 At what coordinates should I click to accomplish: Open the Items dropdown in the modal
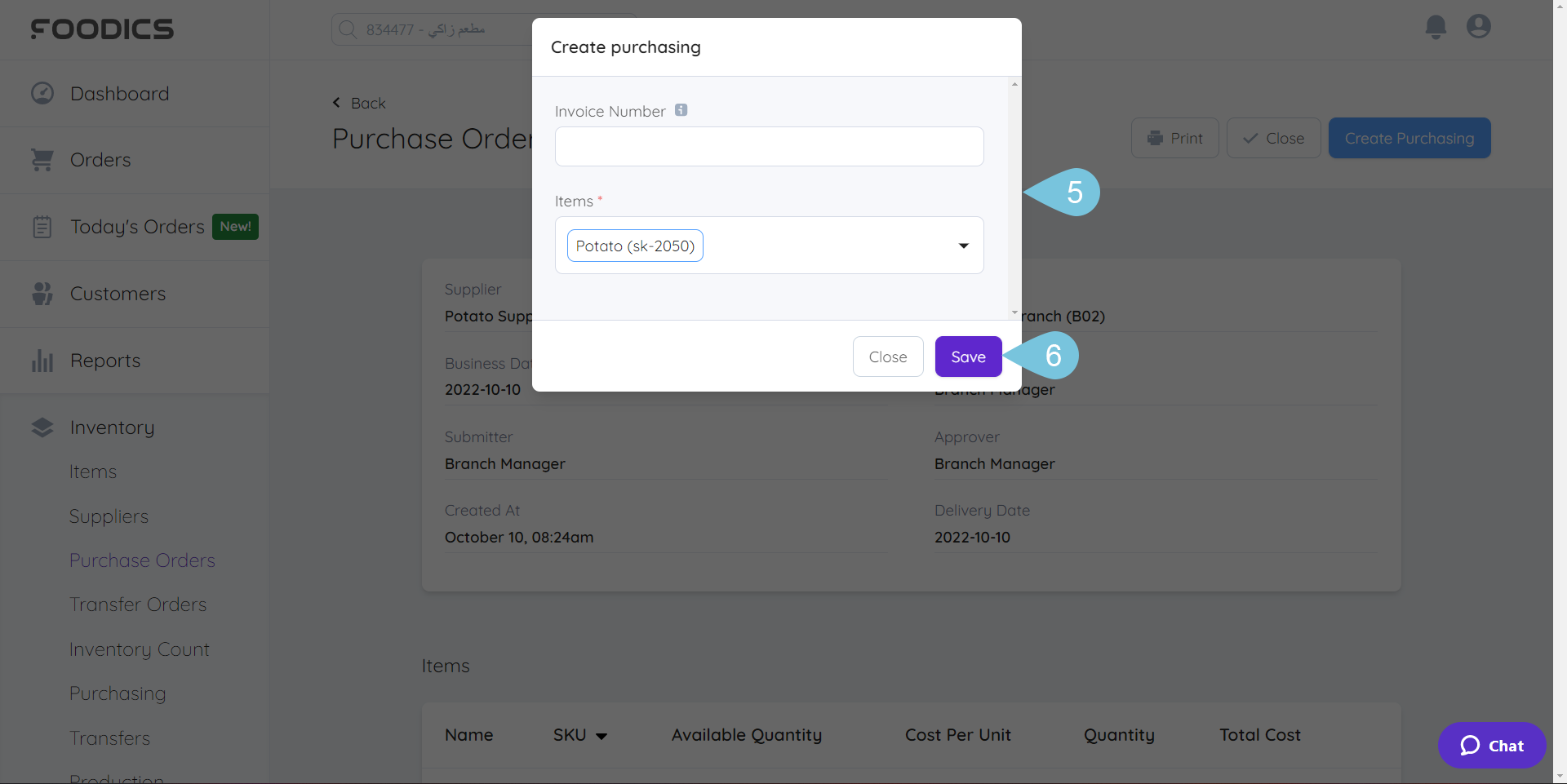963,245
